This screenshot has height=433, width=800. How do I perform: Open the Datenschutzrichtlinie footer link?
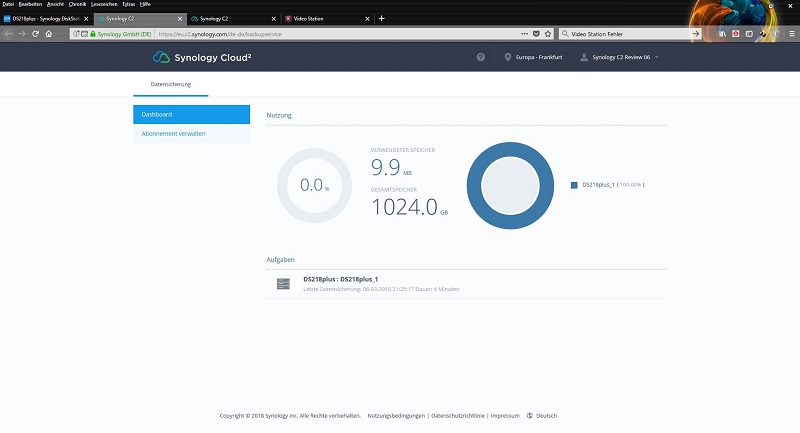(458, 416)
